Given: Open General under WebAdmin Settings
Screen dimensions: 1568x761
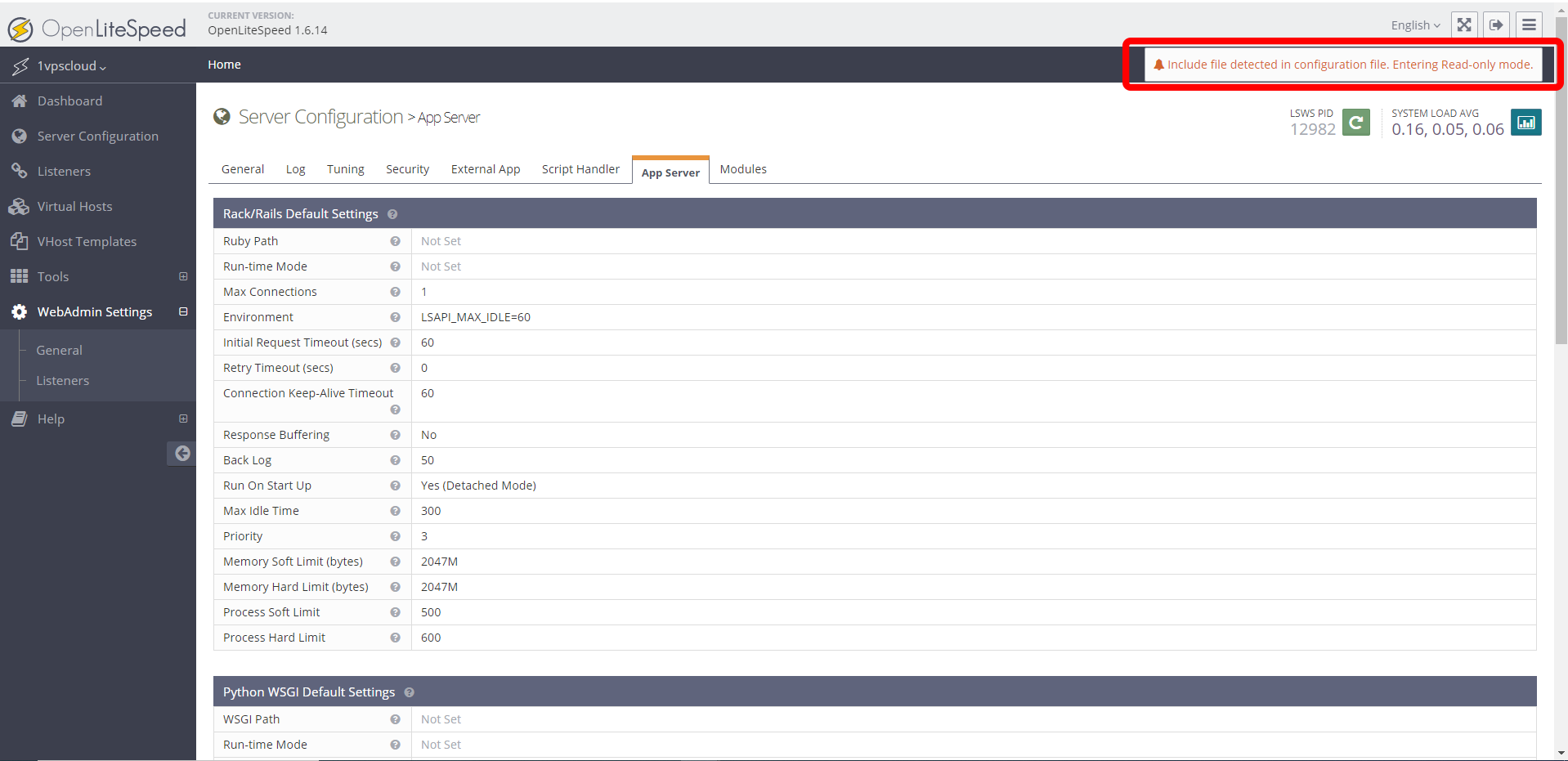Looking at the screenshot, I should (x=59, y=350).
